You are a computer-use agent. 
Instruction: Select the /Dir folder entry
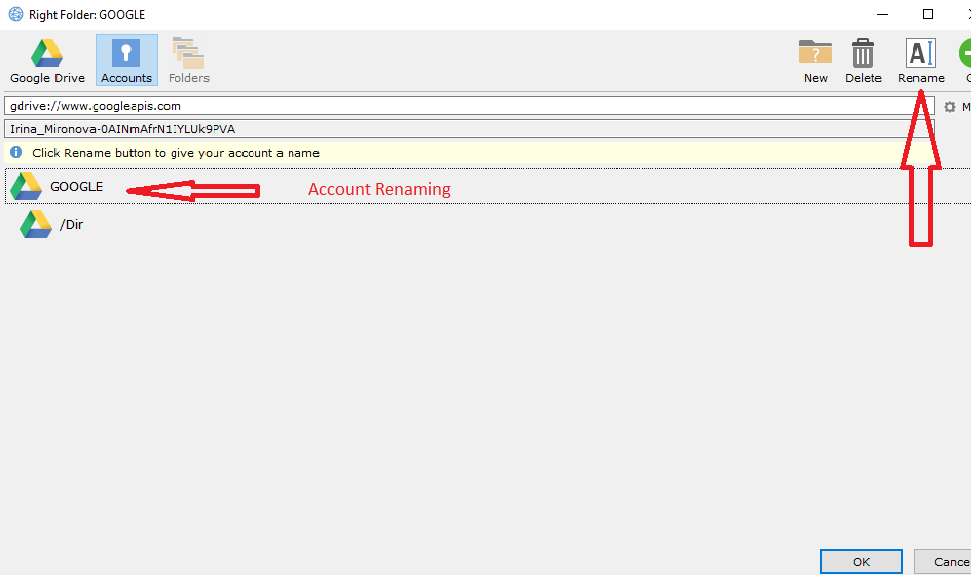(x=71, y=225)
